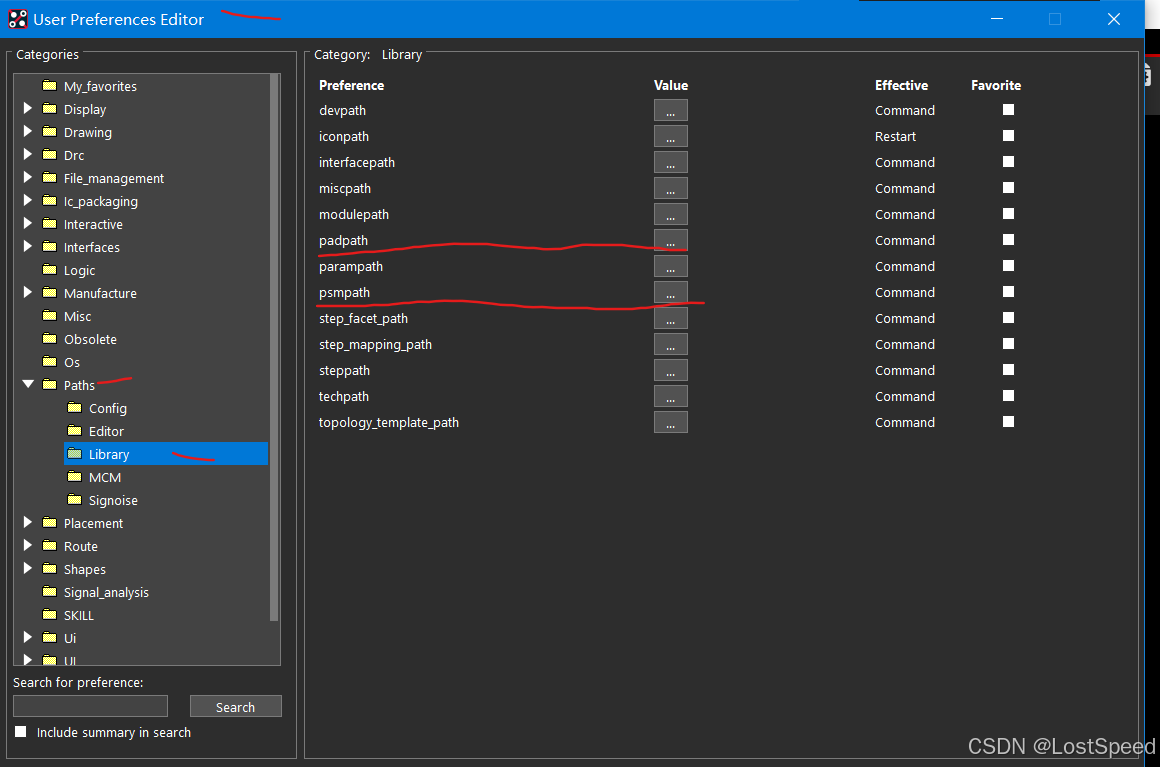Focus the Search for preference field
The width and height of the screenshot is (1160, 767).
tap(90, 706)
